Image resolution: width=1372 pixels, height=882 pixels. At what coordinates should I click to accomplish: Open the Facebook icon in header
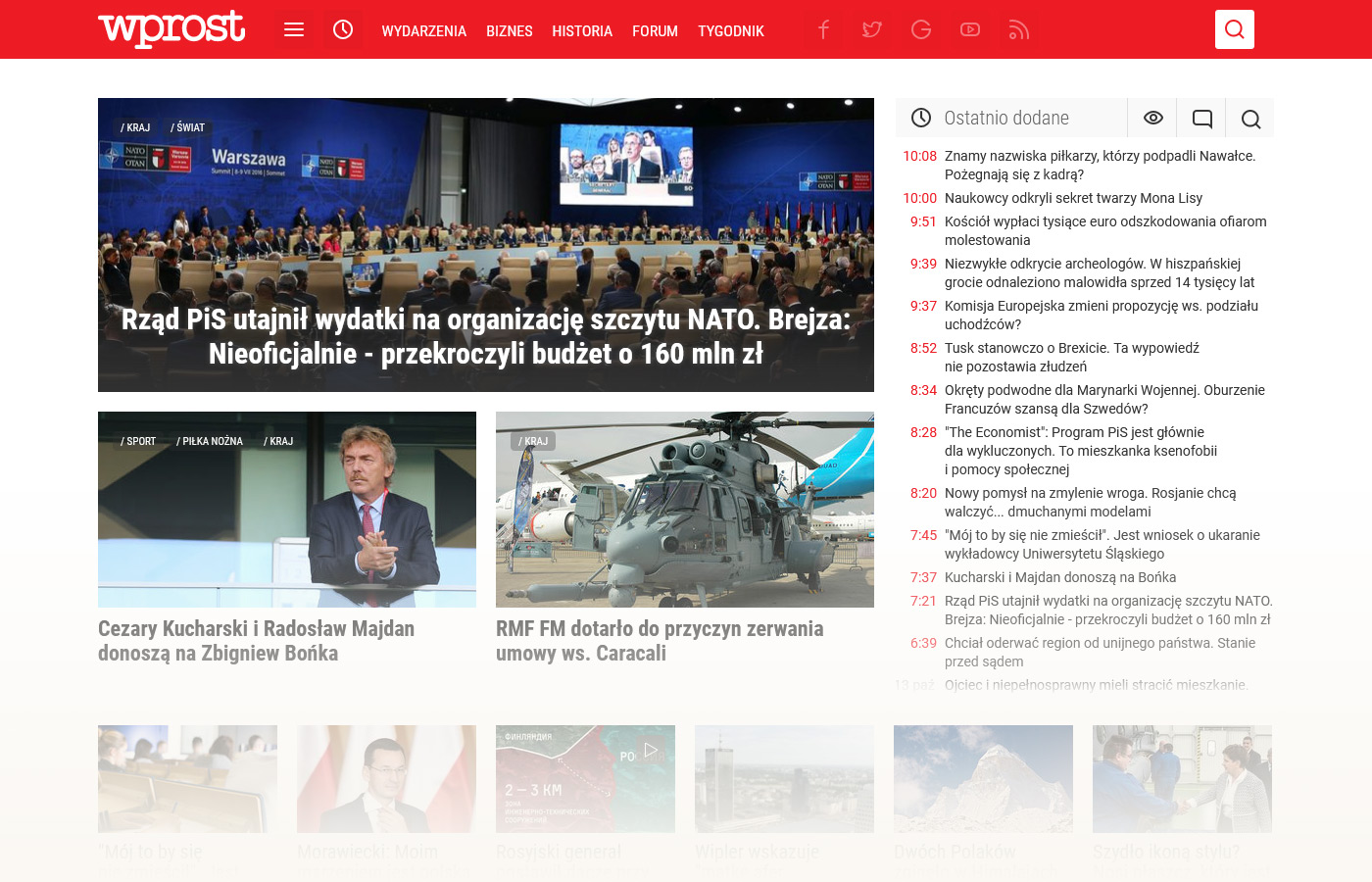823,29
